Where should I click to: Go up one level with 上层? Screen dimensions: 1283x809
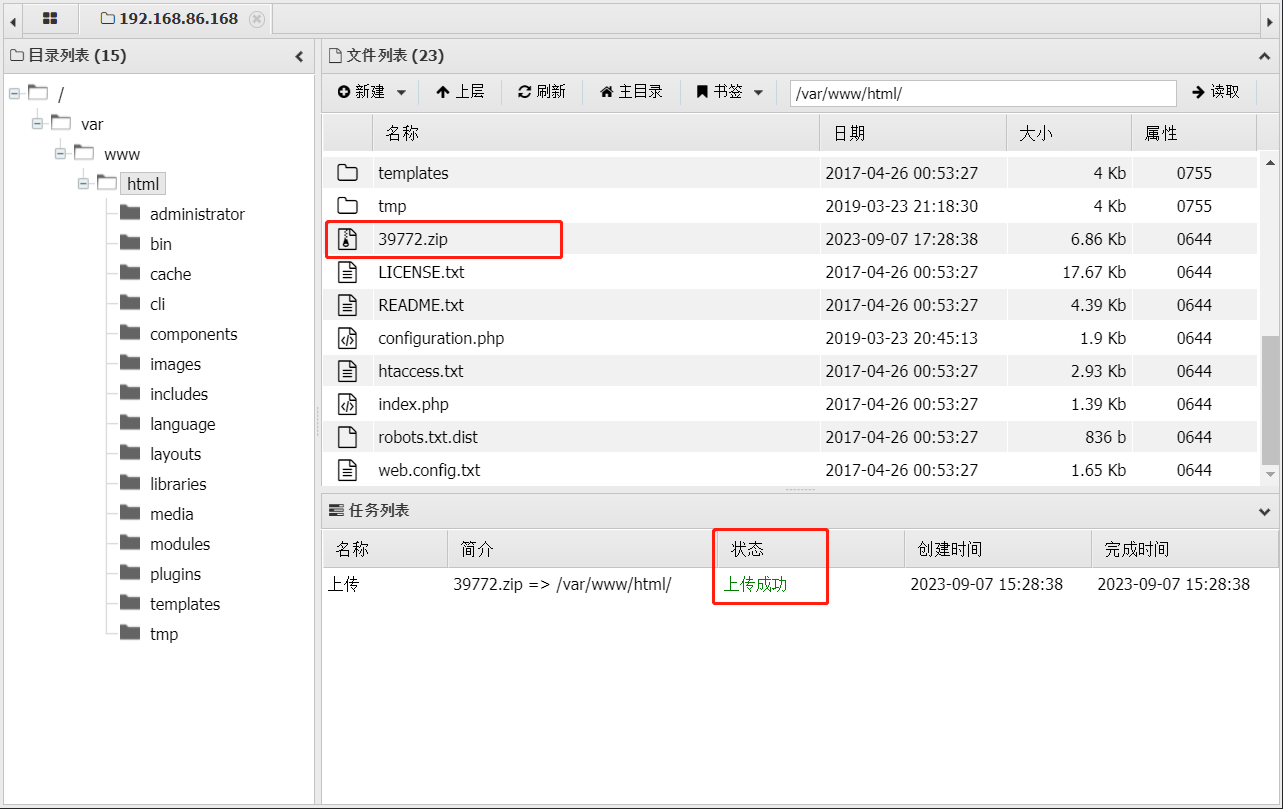(x=460, y=92)
